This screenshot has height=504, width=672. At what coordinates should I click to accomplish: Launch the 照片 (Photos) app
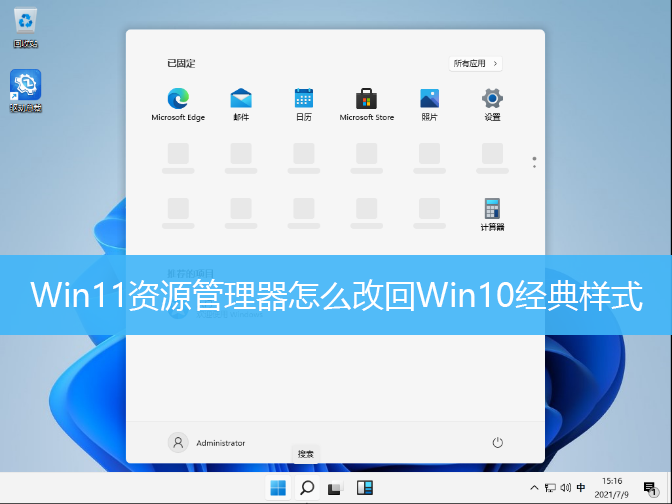pos(429,99)
